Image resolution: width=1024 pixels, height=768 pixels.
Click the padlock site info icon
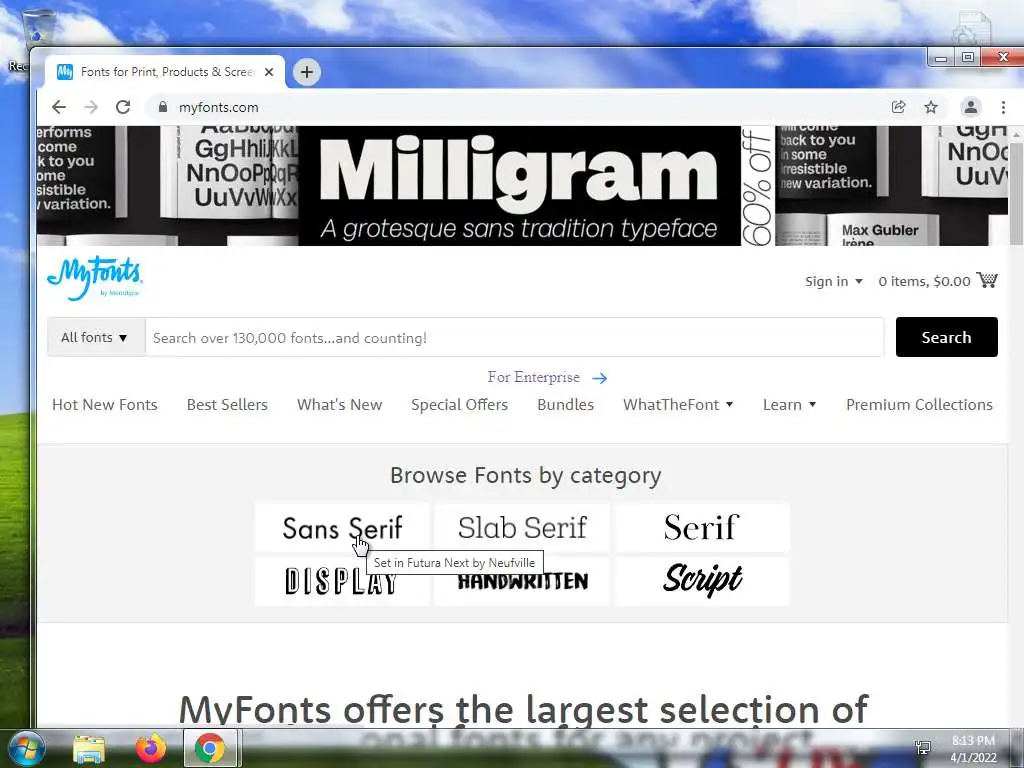pyautogui.click(x=163, y=107)
